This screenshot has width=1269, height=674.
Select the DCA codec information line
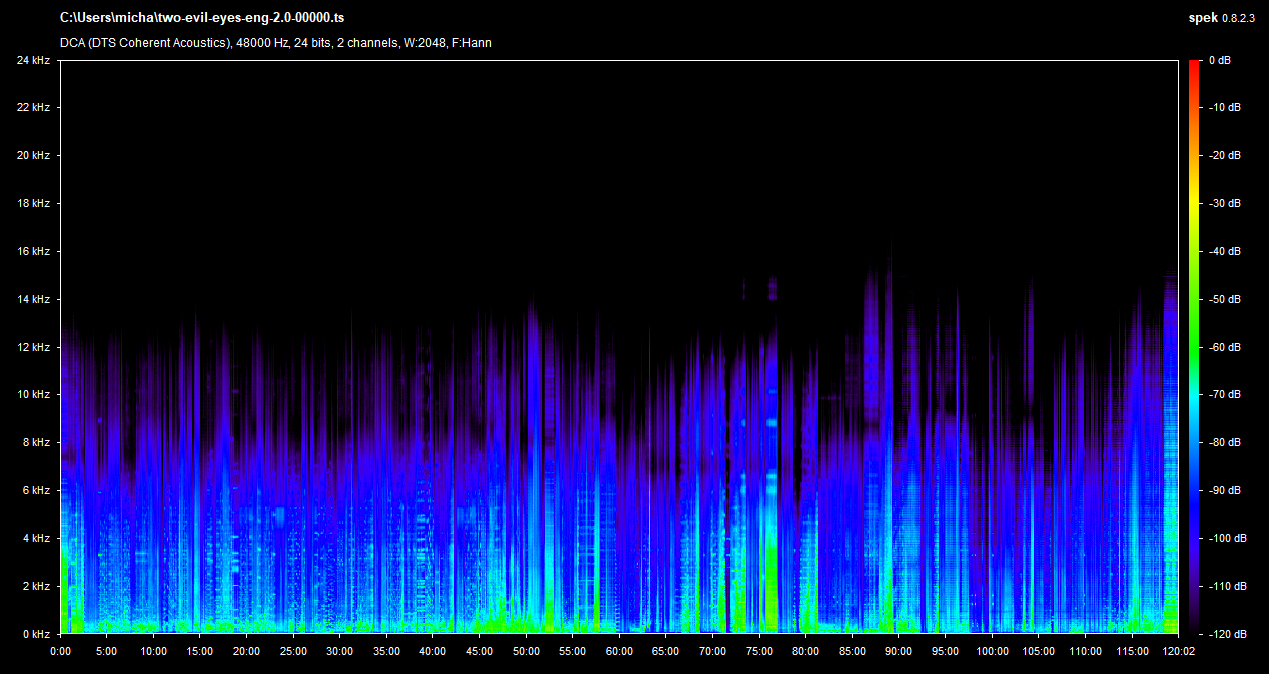click(275, 43)
